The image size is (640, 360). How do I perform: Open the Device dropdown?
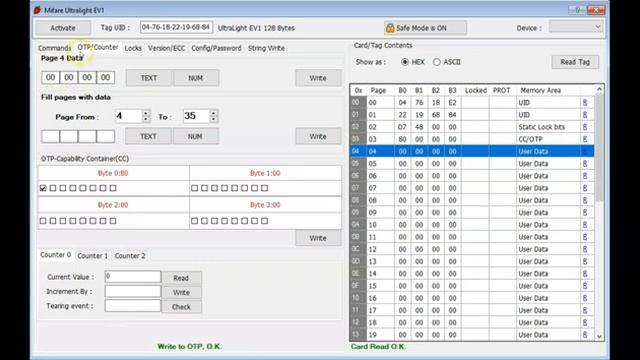click(576, 27)
